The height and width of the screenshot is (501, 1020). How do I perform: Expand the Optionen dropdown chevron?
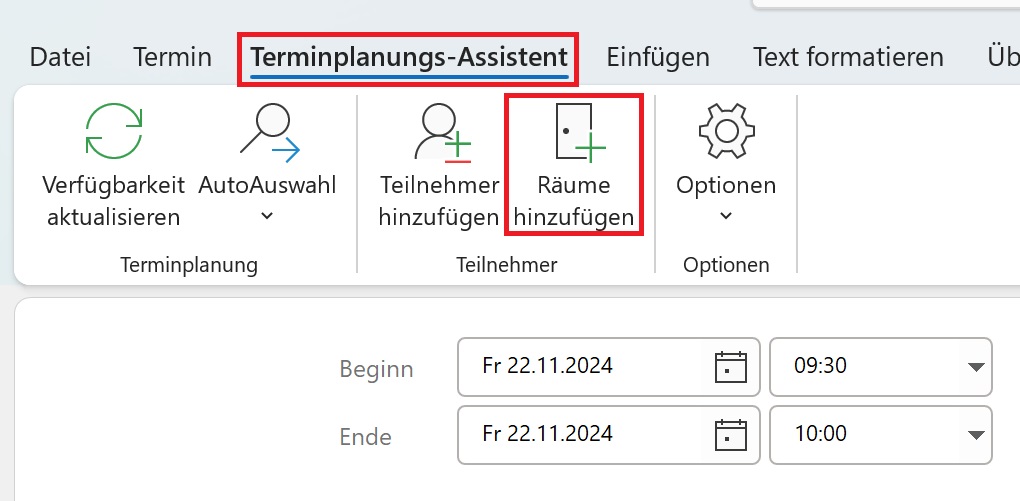pos(726,216)
